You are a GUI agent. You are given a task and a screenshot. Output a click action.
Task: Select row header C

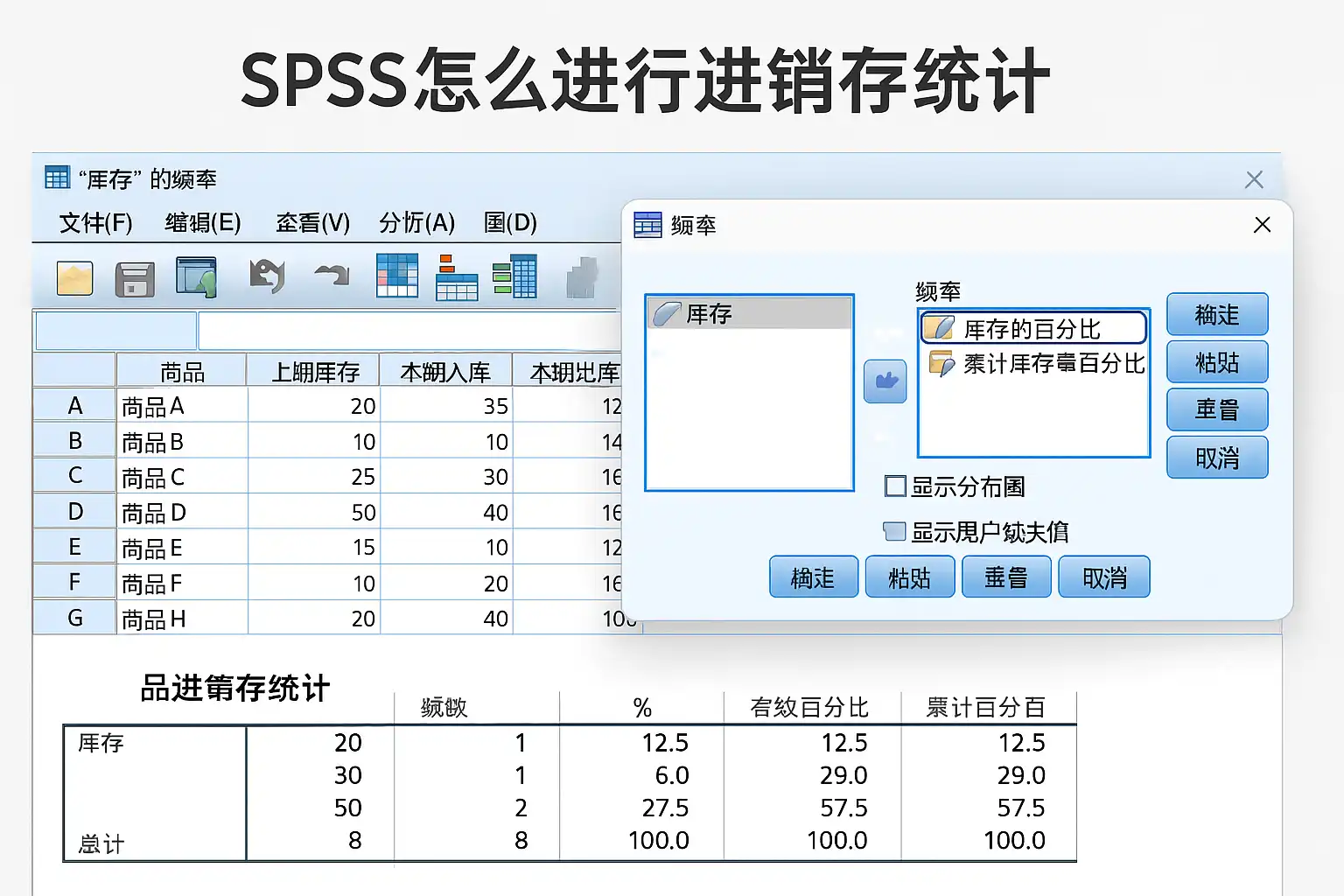[74, 476]
